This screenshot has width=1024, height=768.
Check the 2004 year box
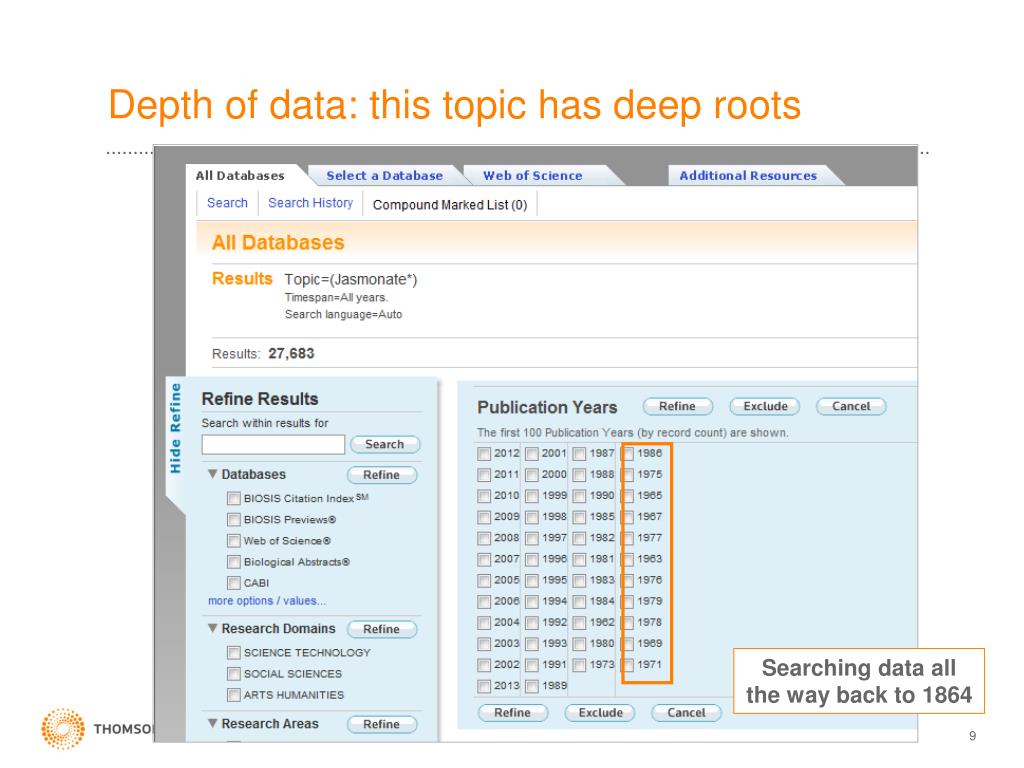[484, 623]
